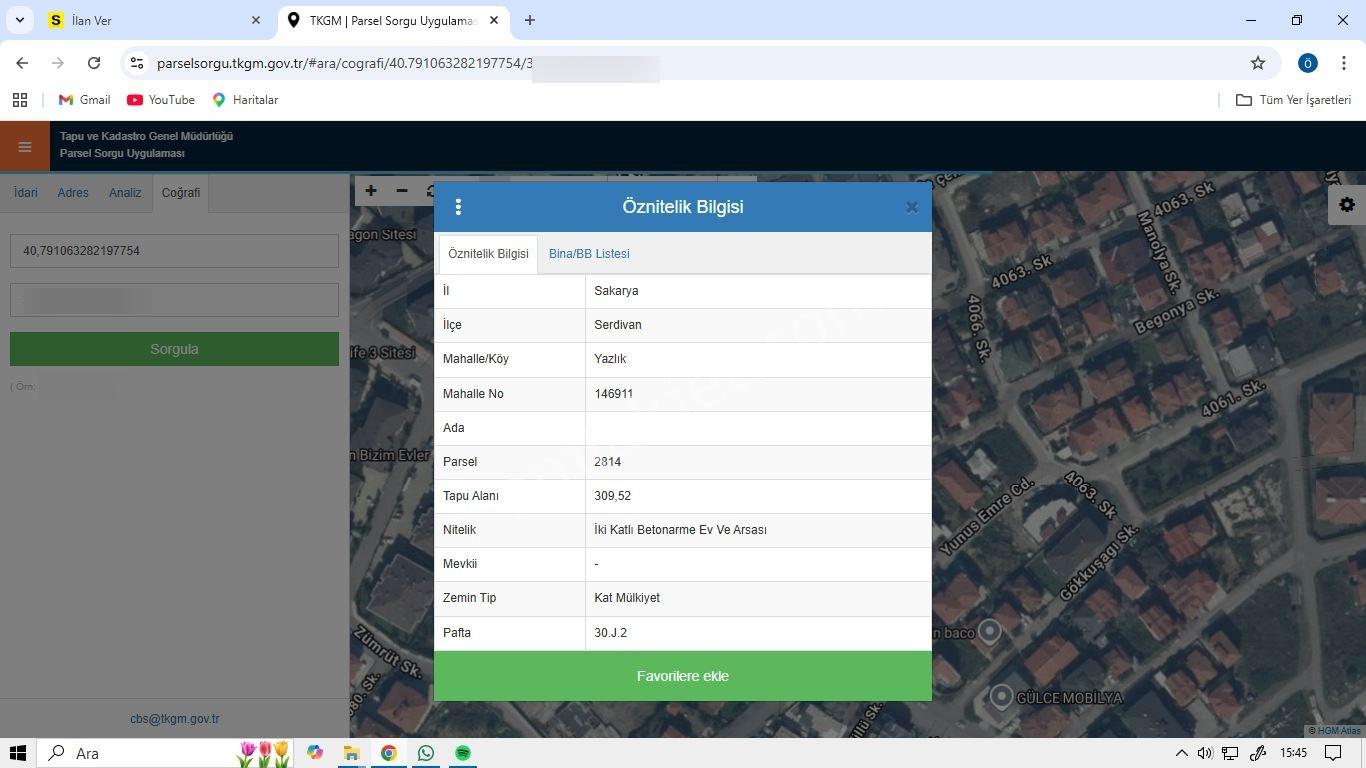Click the Mahalle No value 146911

click(x=614, y=394)
